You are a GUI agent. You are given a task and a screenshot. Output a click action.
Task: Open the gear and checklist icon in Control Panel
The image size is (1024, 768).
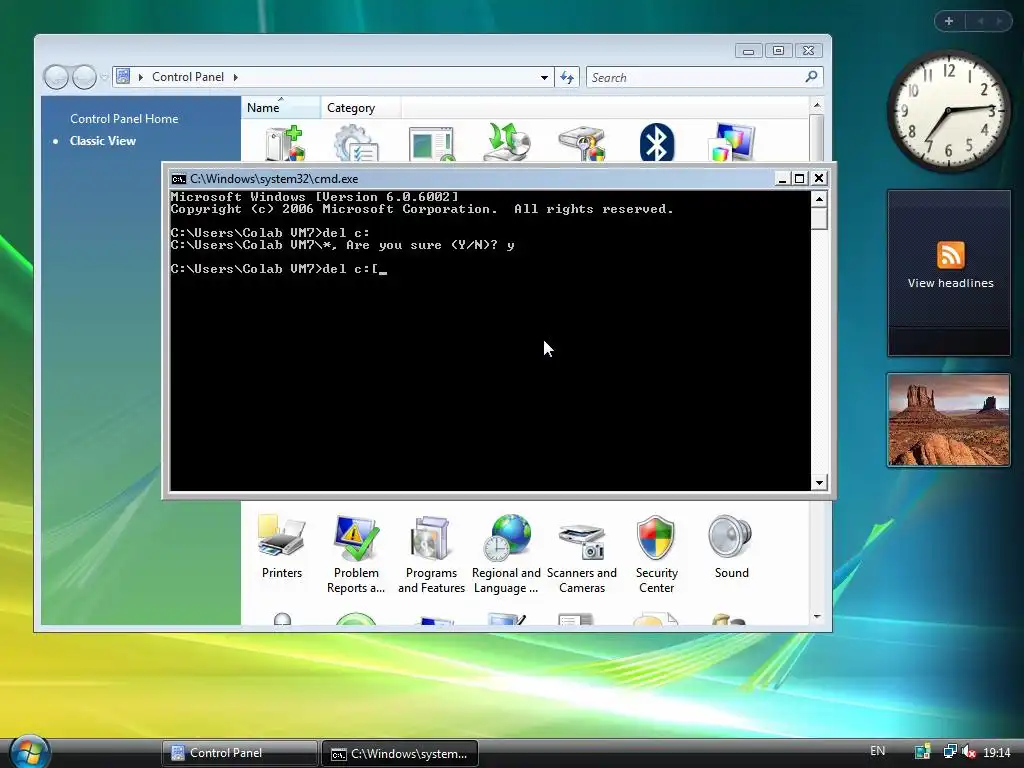point(356,142)
